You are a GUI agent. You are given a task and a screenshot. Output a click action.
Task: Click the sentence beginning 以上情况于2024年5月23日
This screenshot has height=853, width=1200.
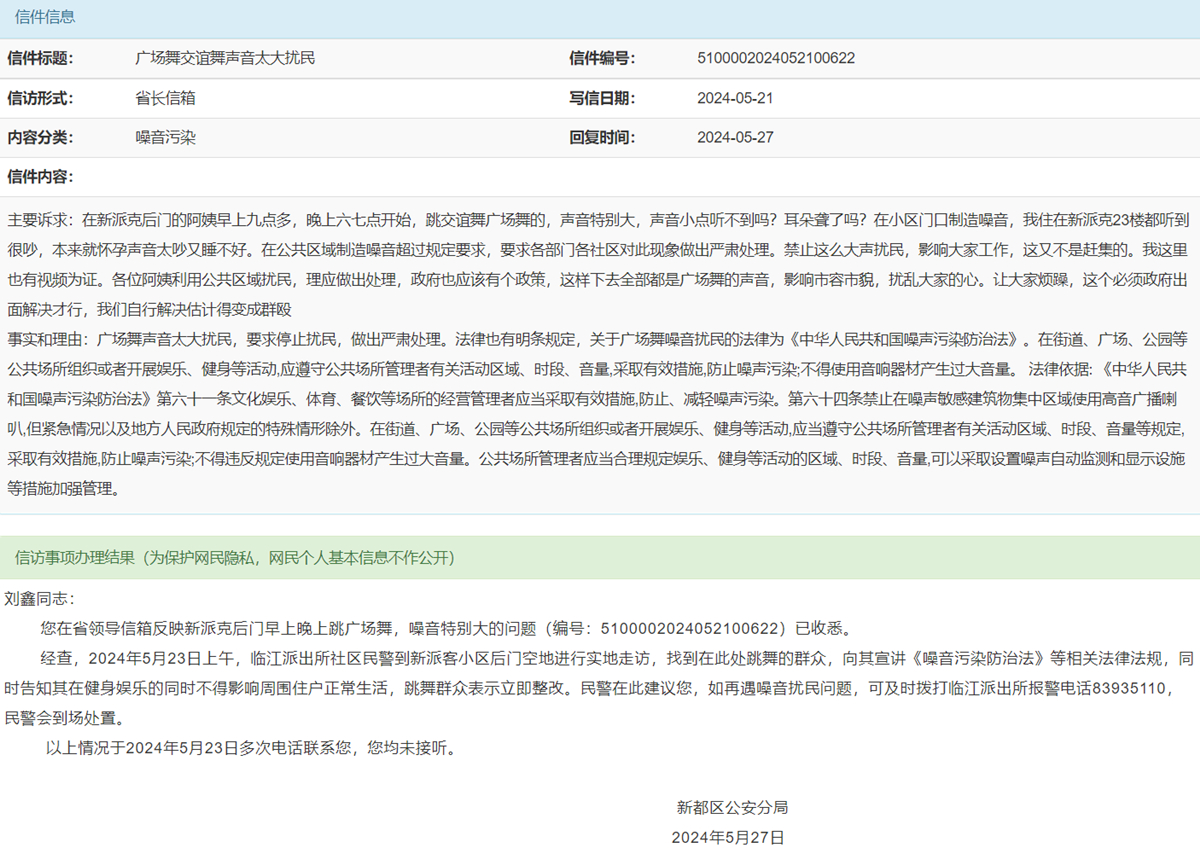point(251,747)
